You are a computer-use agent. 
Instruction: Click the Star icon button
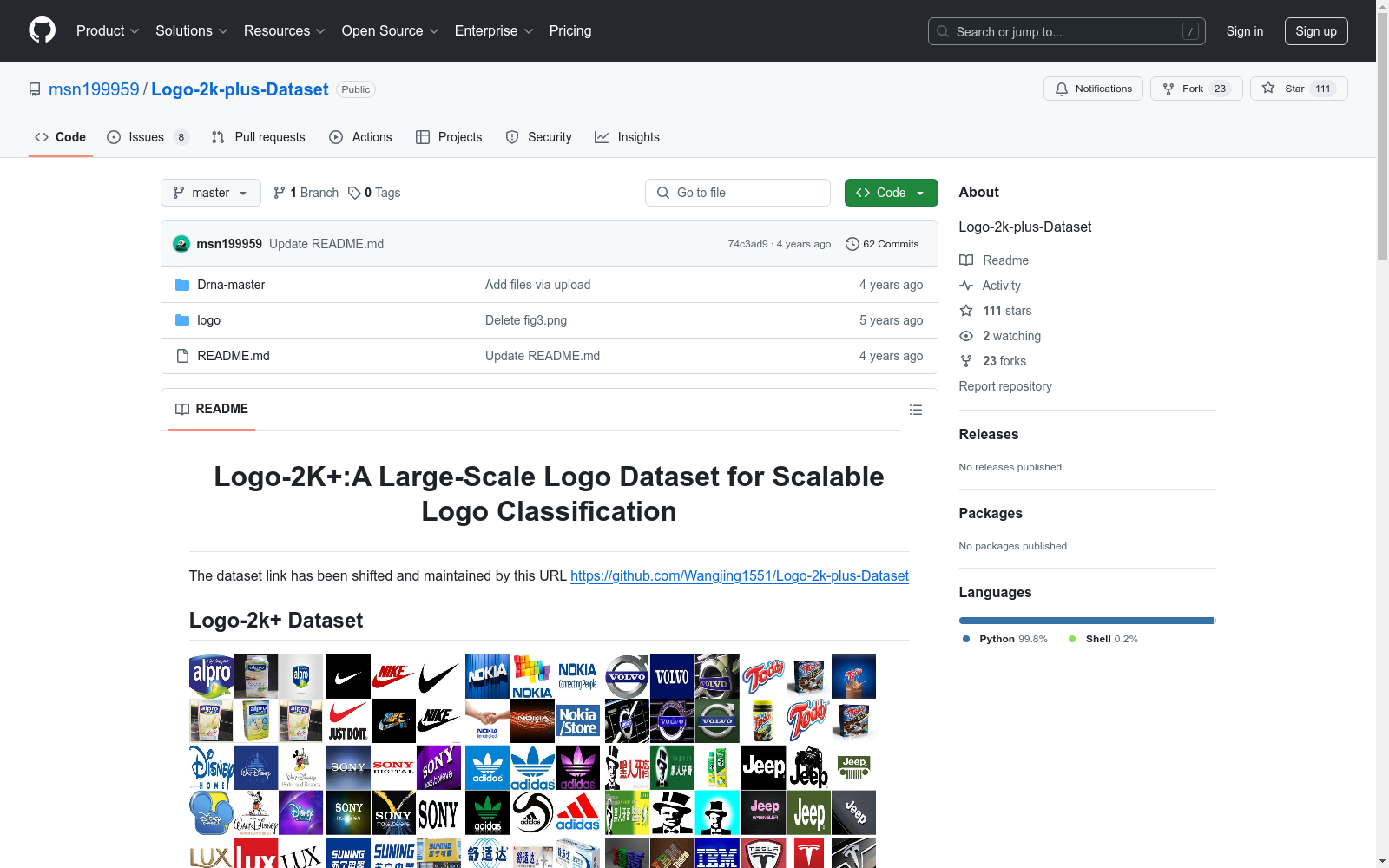(x=1268, y=89)
